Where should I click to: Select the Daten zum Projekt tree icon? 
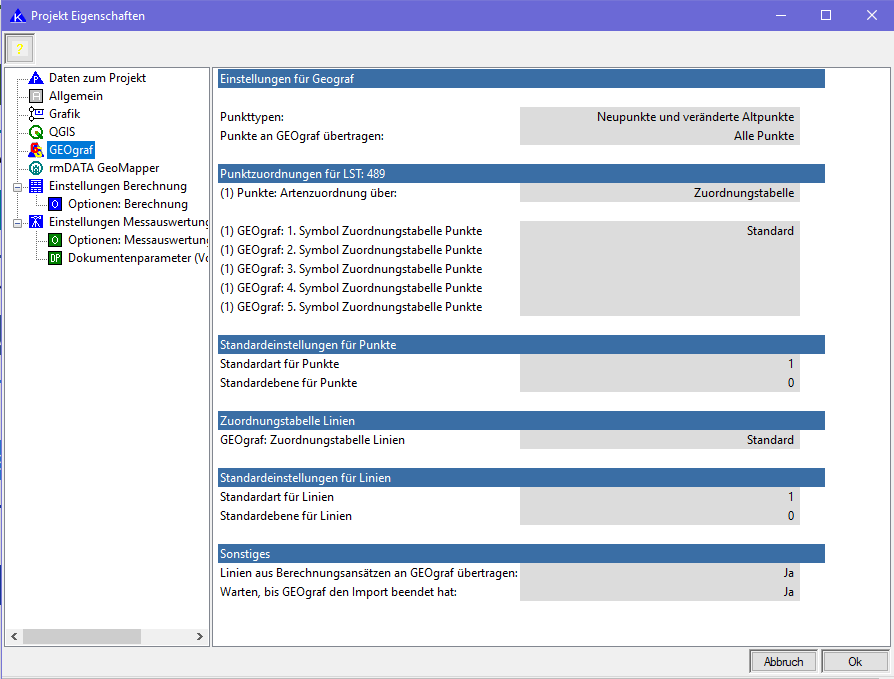[x=36, y=78]
